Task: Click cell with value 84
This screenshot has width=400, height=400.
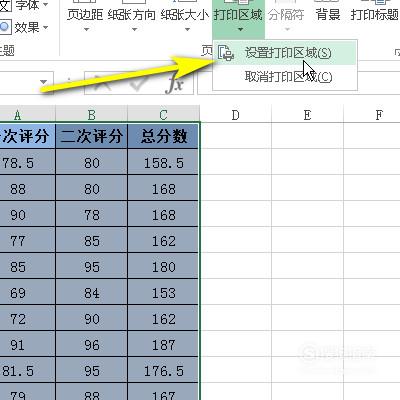Action: click(91, 292)
